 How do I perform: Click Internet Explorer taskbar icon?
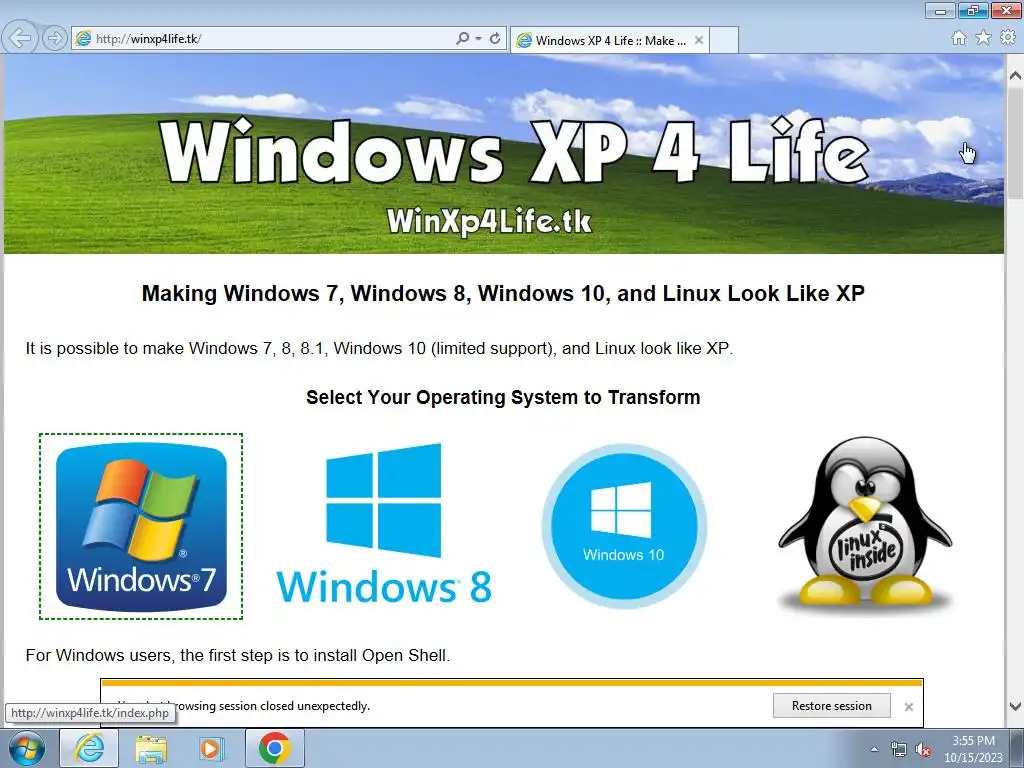pyautogui.click(x=89, y=748)
